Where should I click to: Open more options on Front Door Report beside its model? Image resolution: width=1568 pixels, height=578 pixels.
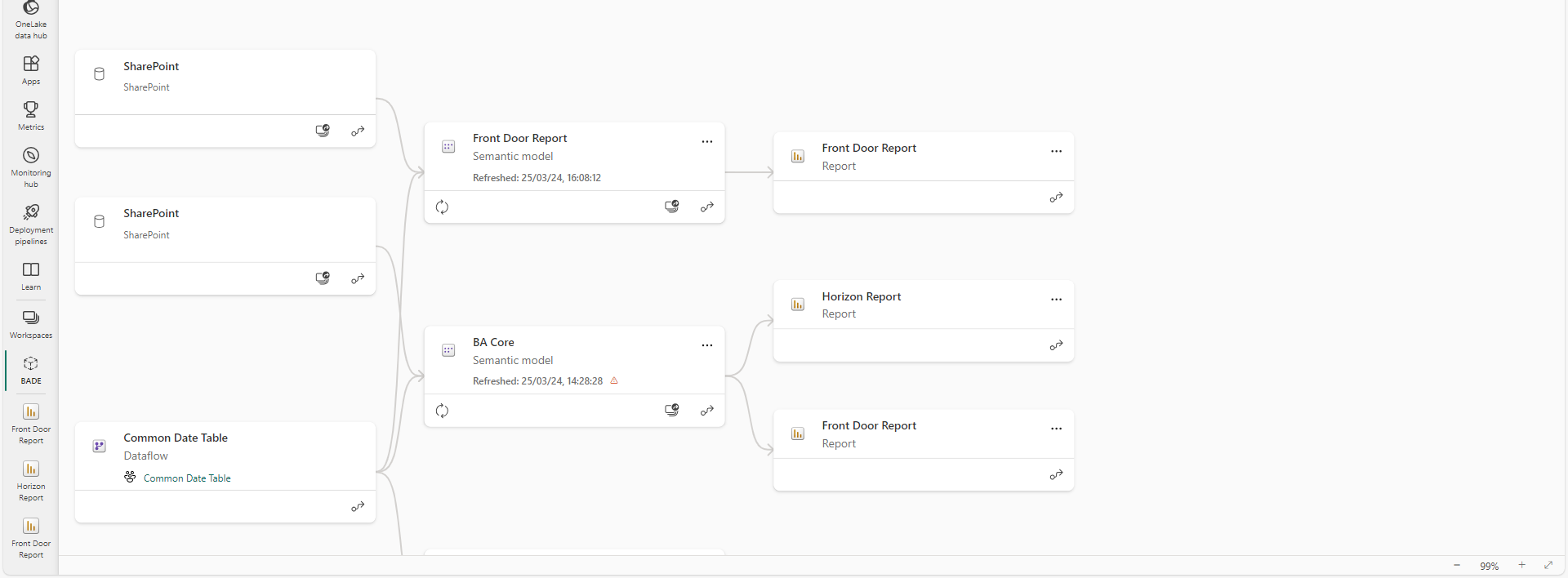click(1056, 151)
